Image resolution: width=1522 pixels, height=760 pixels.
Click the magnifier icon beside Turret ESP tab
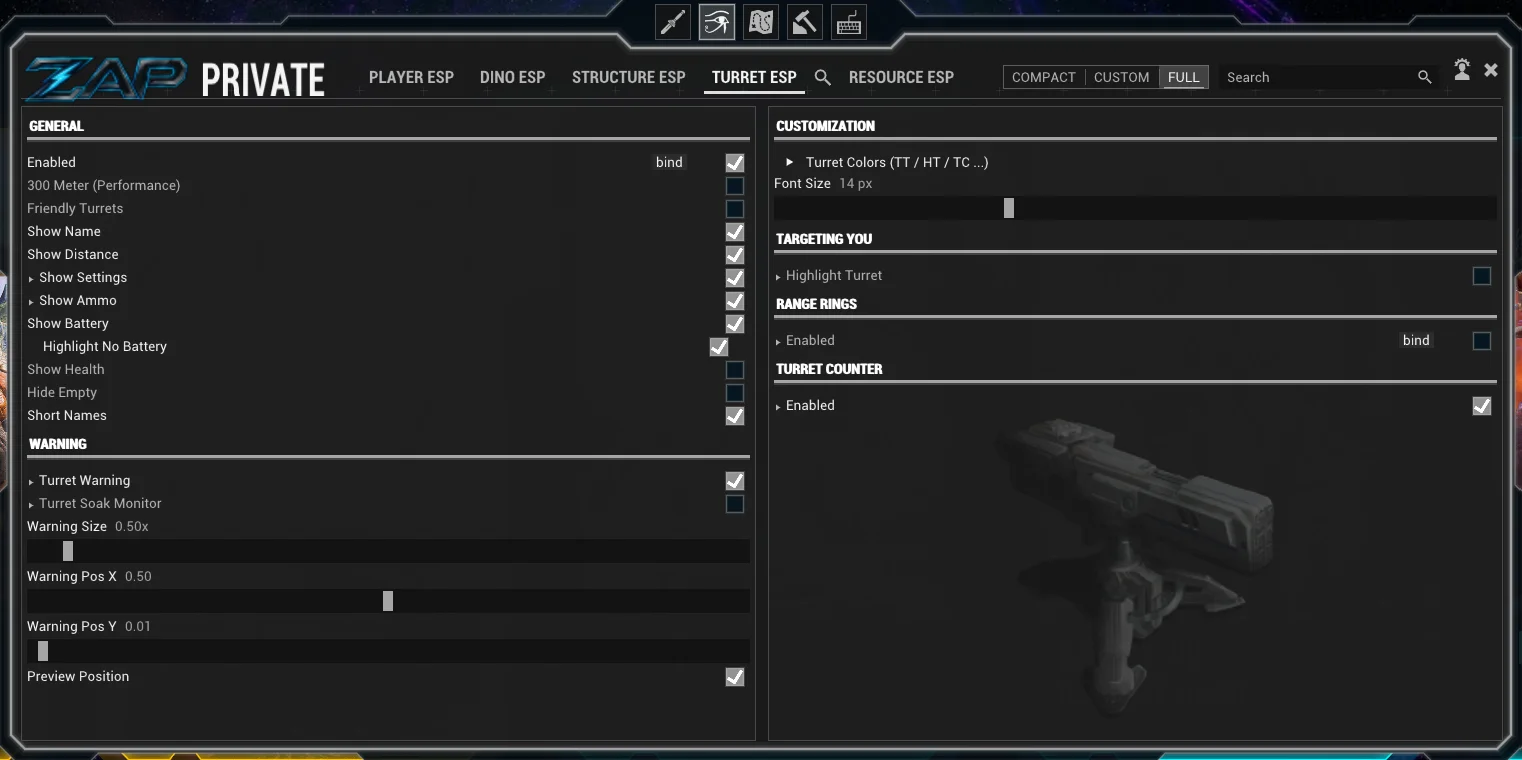tap(823, 77)
